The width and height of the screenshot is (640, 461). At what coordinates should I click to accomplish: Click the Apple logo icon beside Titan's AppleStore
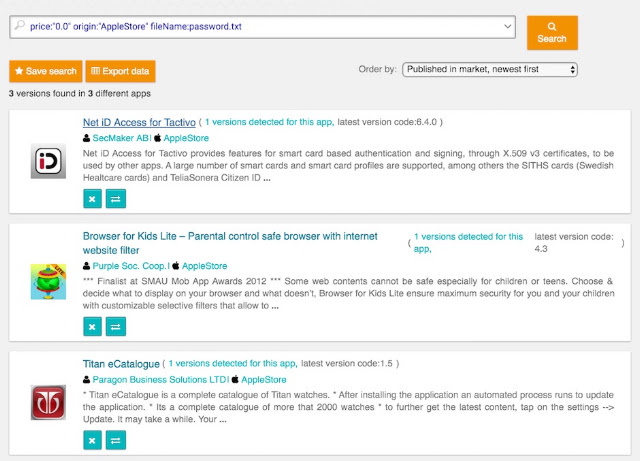(235, 379)
